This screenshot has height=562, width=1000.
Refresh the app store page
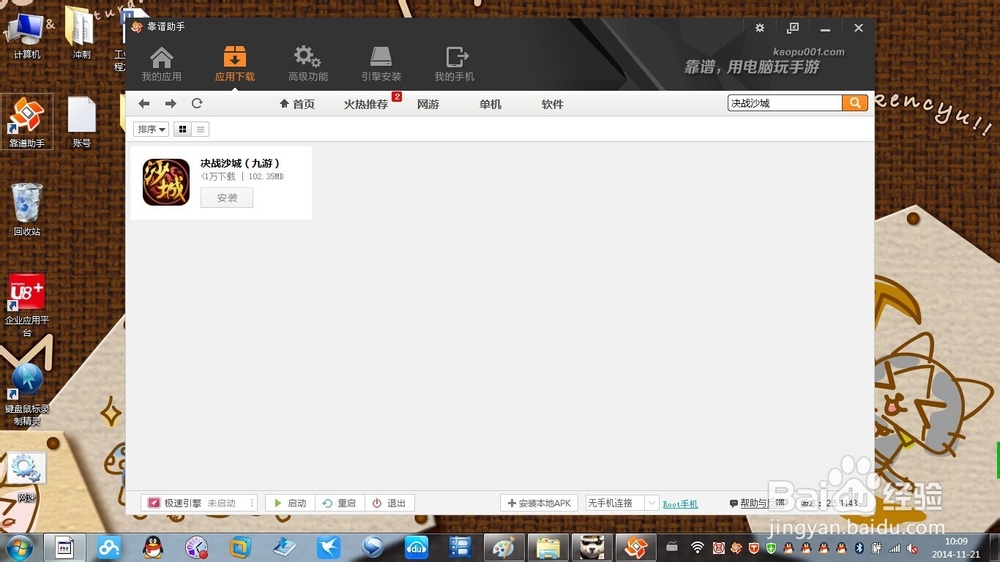[x=197, y=103]
